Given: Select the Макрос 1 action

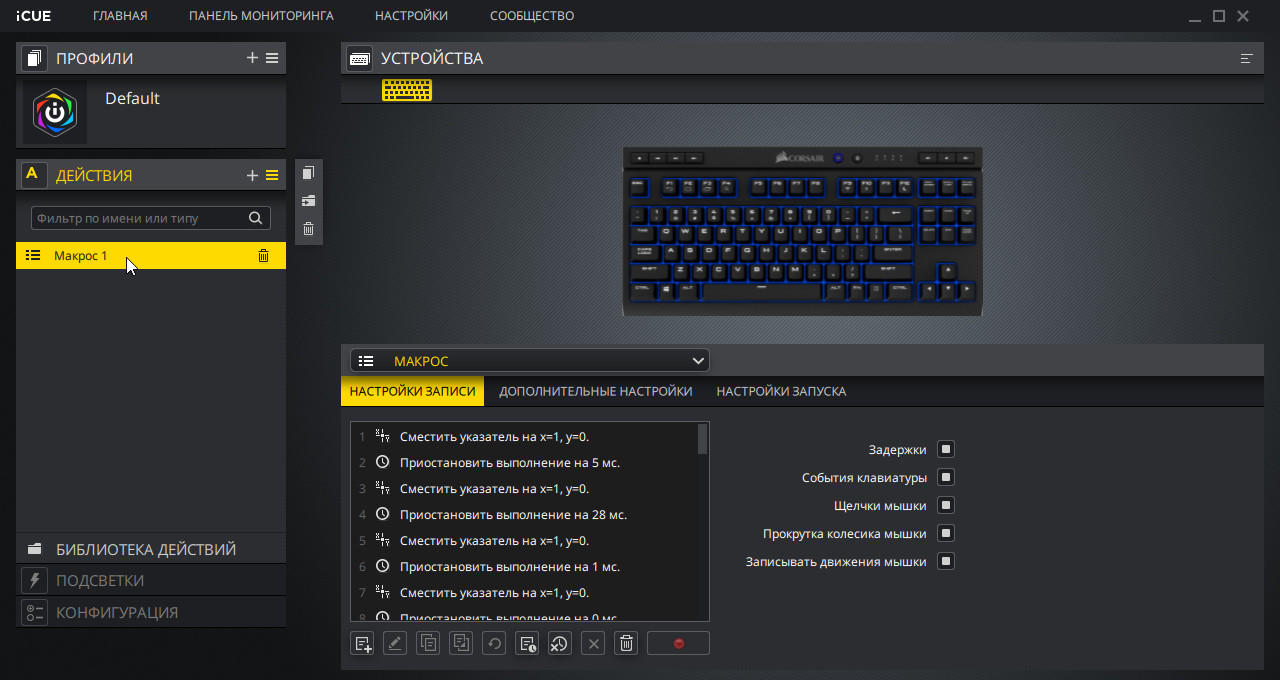Looking at the screenshot, I should point(151,256).
